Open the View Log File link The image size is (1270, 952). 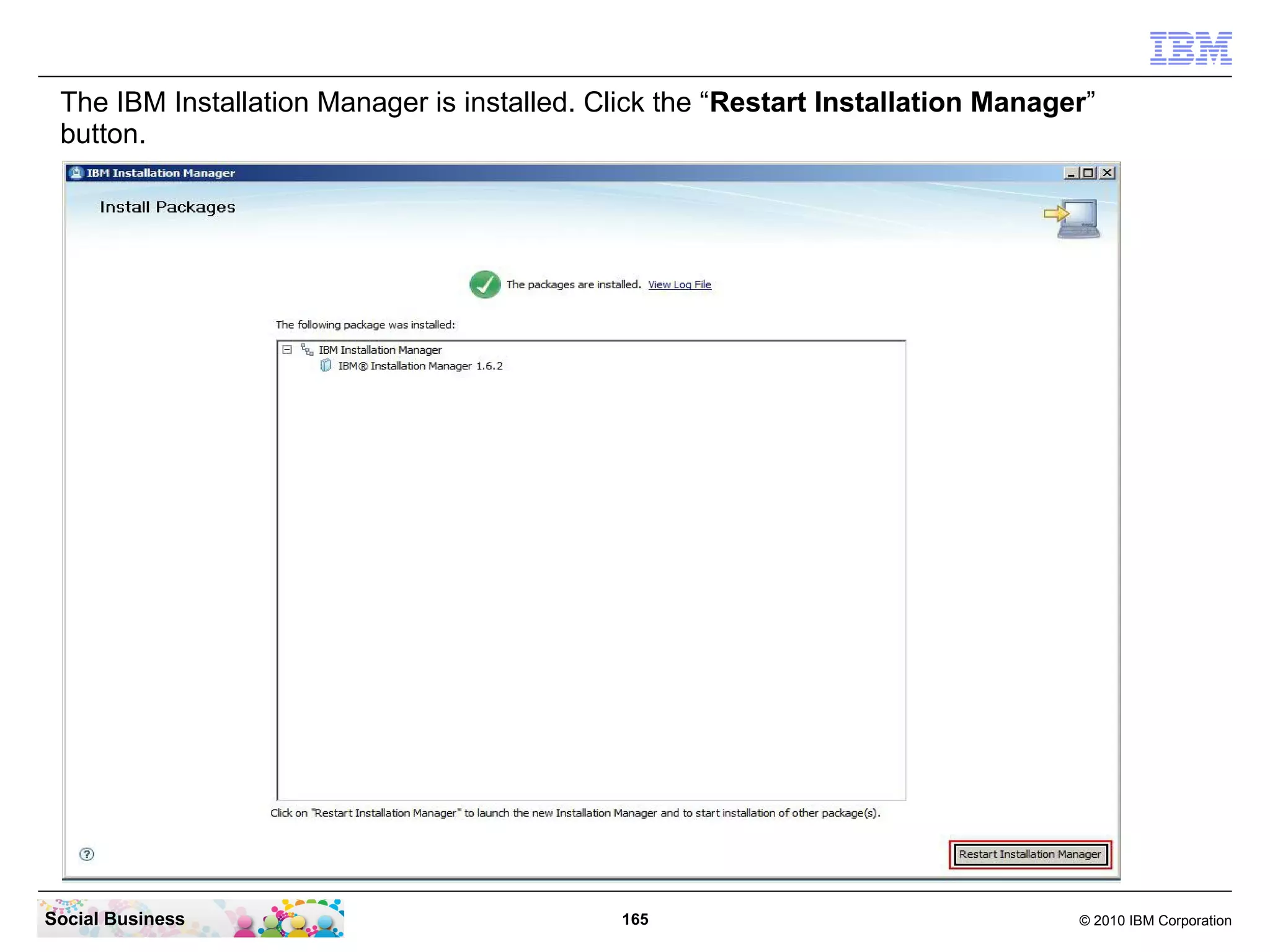point(679,284)
